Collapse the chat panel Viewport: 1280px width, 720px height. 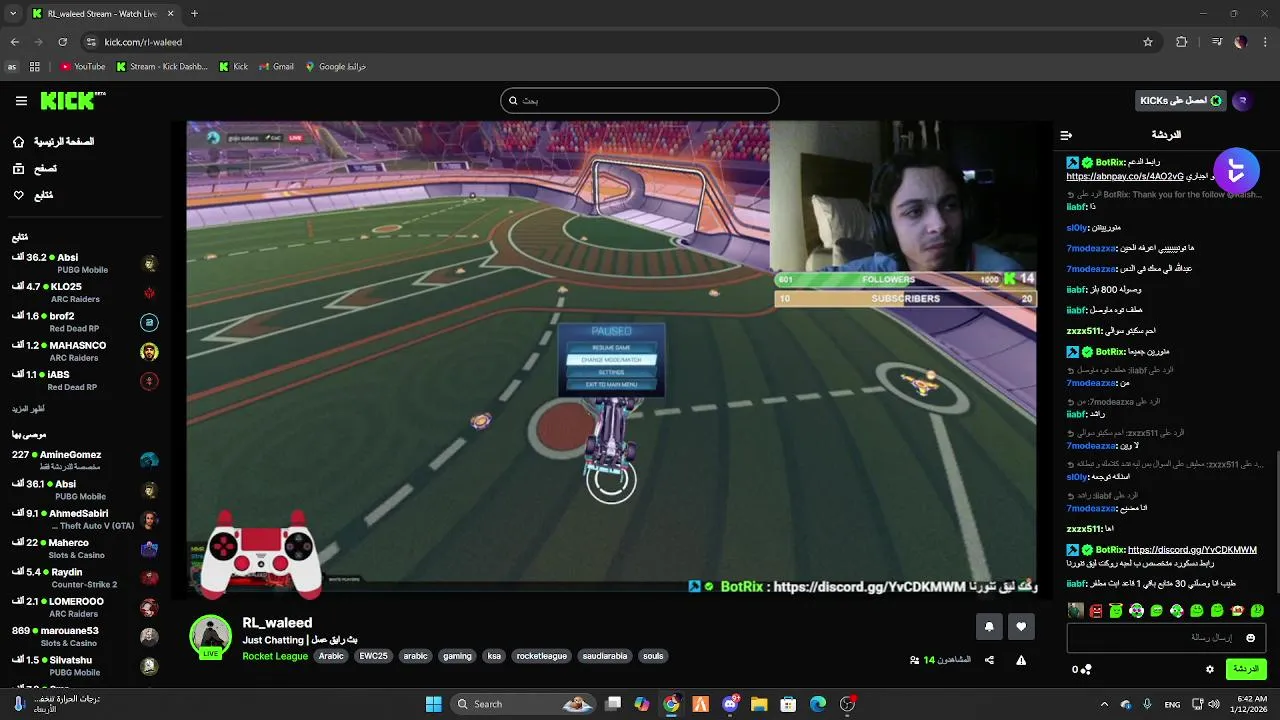[1066, 135]
